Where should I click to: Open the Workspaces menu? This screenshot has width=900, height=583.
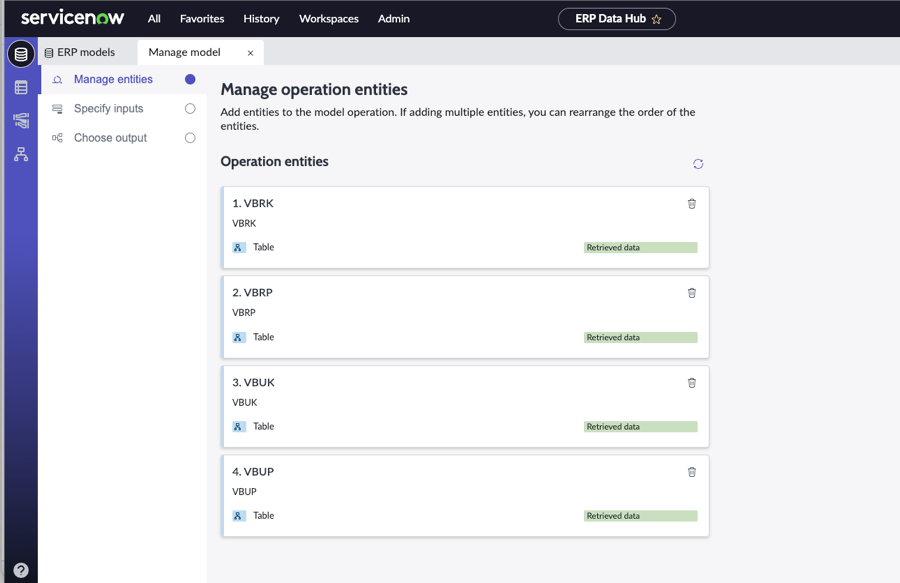(x=329, y=19)
